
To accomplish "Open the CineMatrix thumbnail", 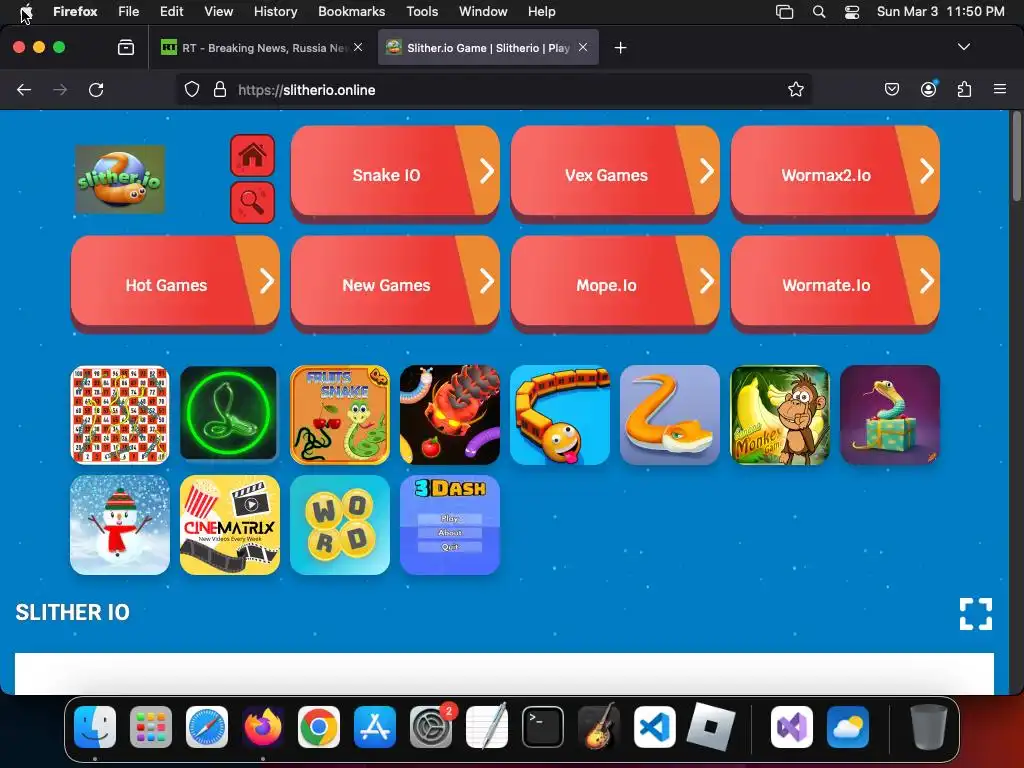I will coord(229,525).
